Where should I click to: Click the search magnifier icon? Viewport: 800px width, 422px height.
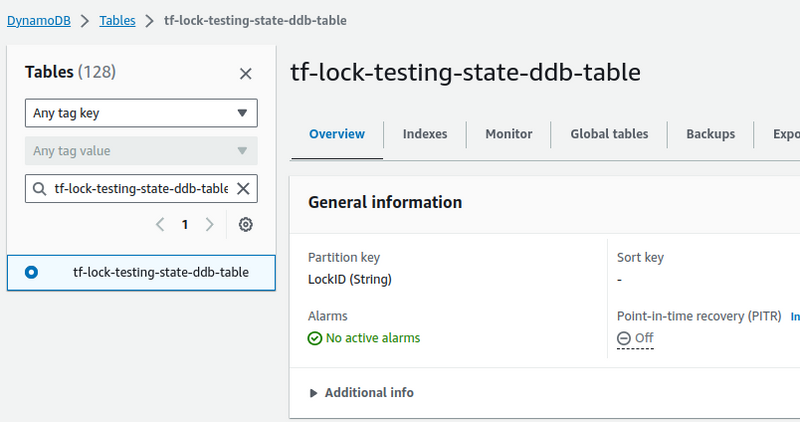tap(39, 189)
